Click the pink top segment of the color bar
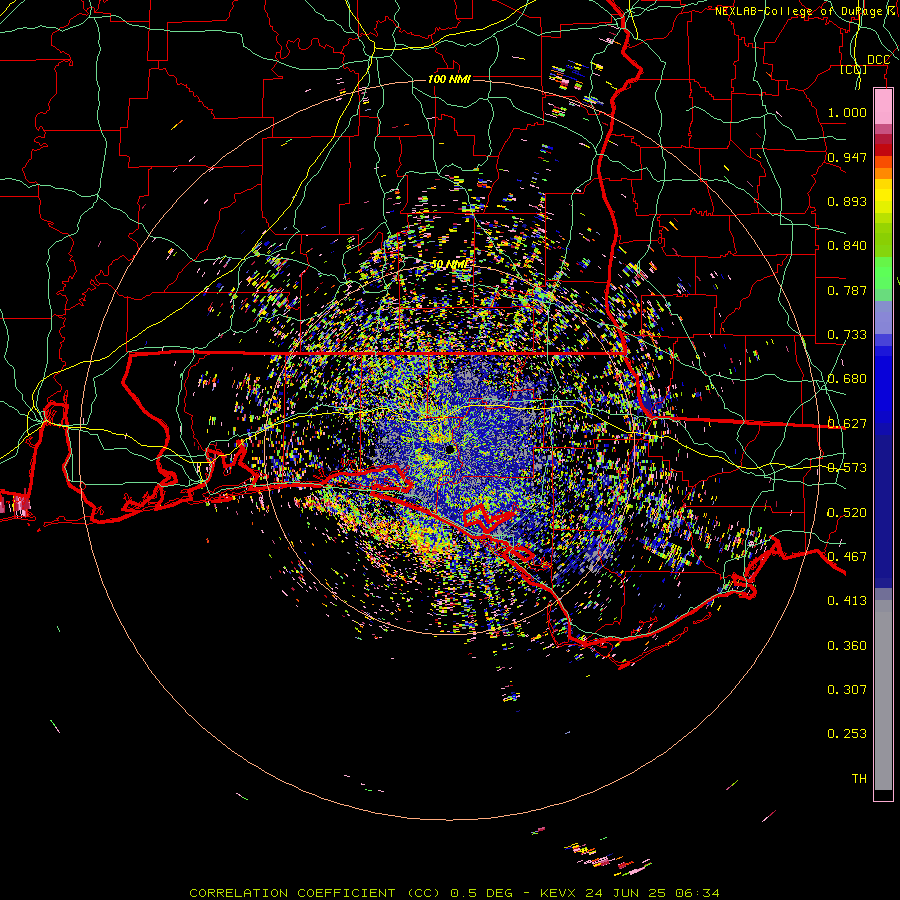 pyautogui.click(x=883, y=107)
